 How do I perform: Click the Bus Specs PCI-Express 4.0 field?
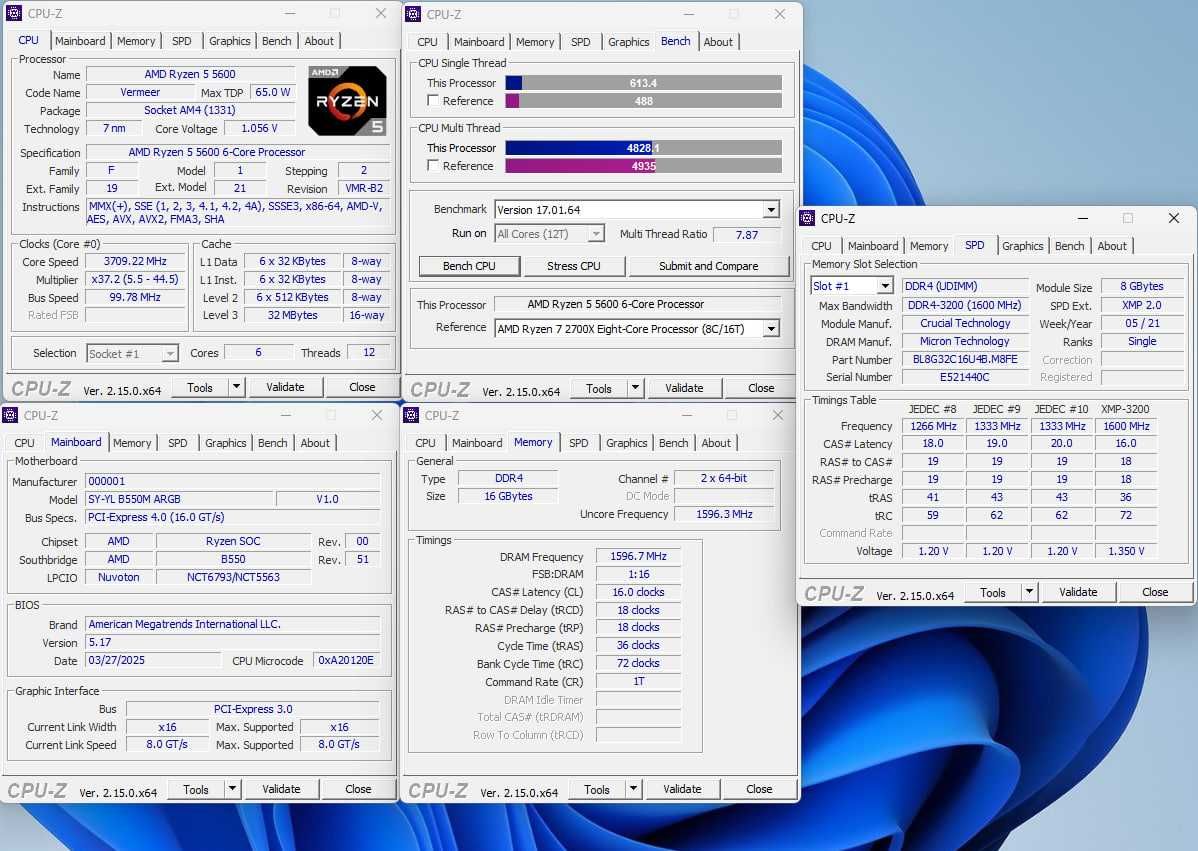(x=233, y=517)
